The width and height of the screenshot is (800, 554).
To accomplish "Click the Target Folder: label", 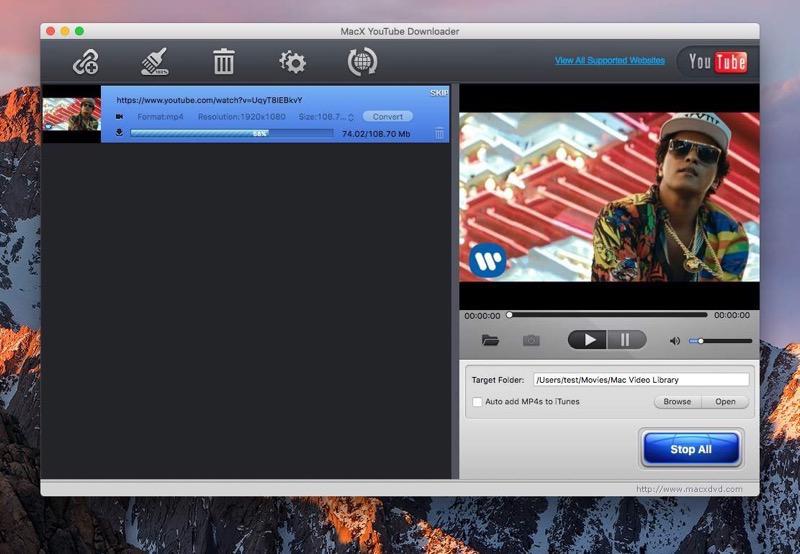I will tap(498, 380).
